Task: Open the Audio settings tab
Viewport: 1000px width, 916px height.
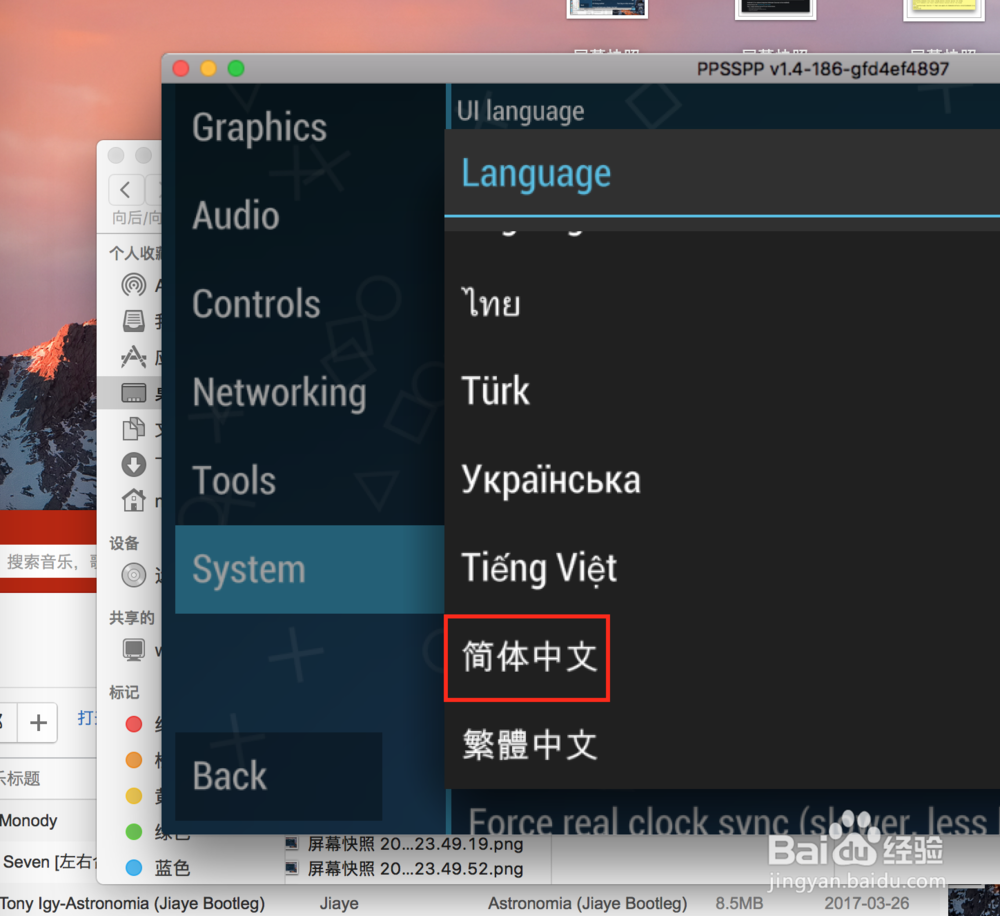Action: [309, 216]
